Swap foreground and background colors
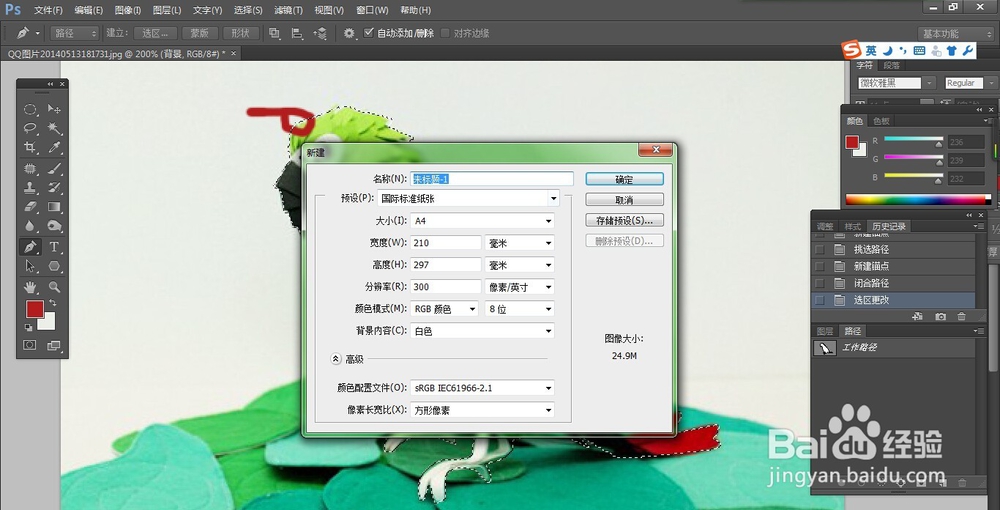1000x510 pixels. 52,303
